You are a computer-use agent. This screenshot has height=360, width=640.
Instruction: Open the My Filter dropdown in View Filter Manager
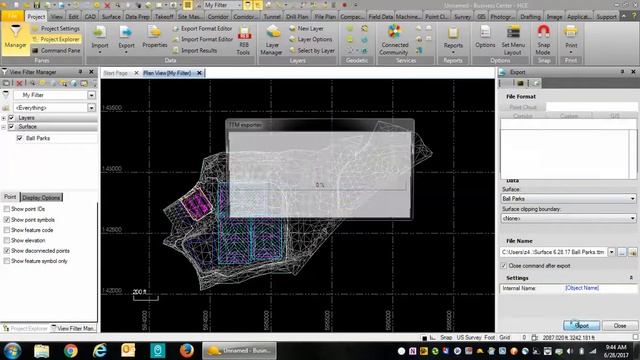[91, 95]
